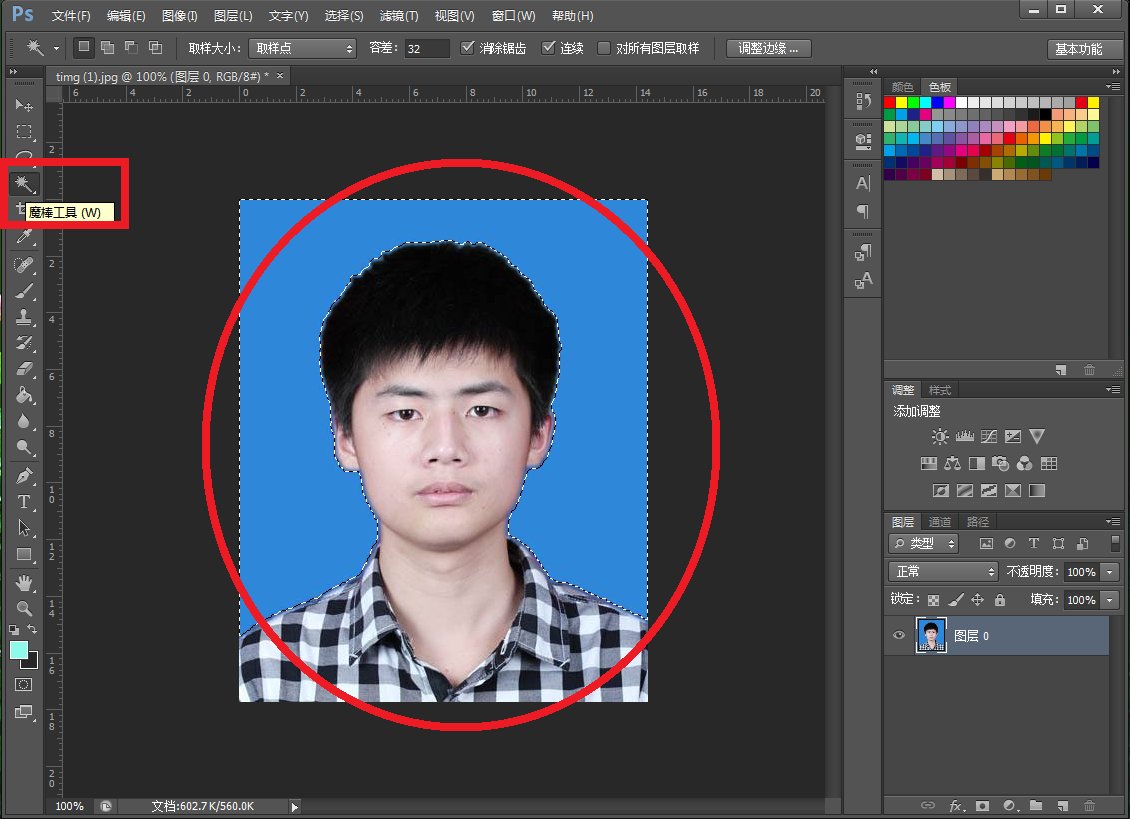Select the Move tool in toolbar

(x=24, y=105)
